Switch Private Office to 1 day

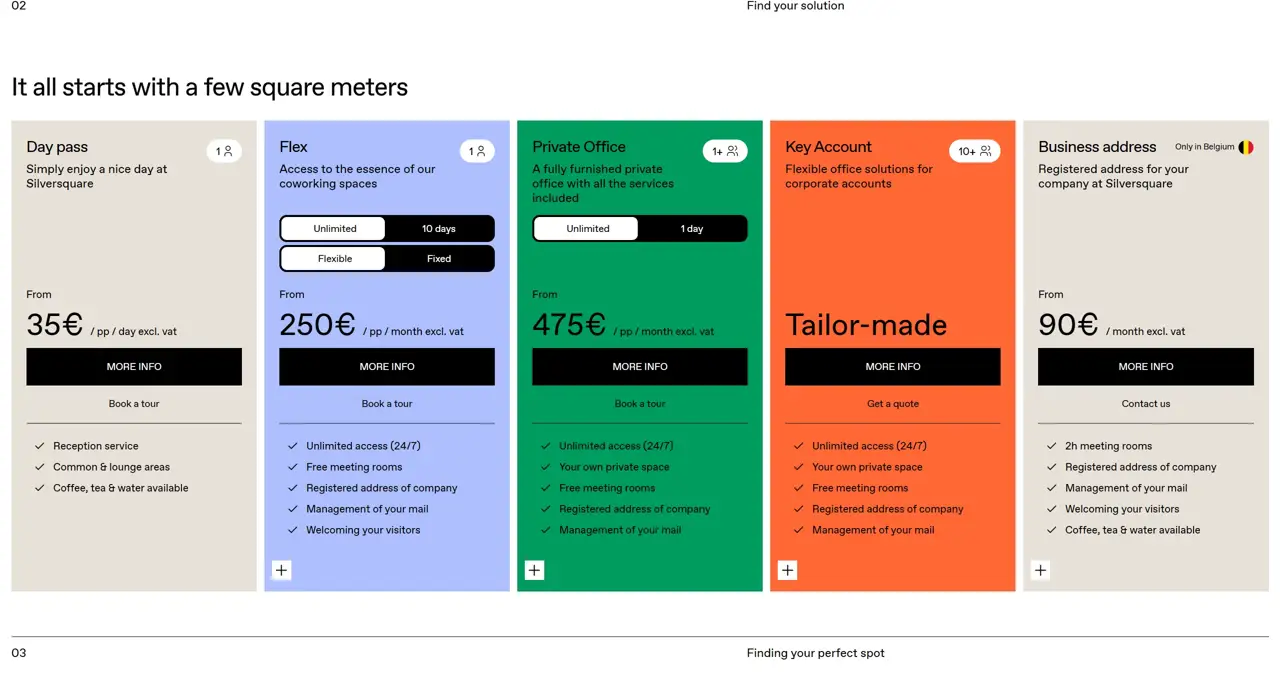(691, 229)
